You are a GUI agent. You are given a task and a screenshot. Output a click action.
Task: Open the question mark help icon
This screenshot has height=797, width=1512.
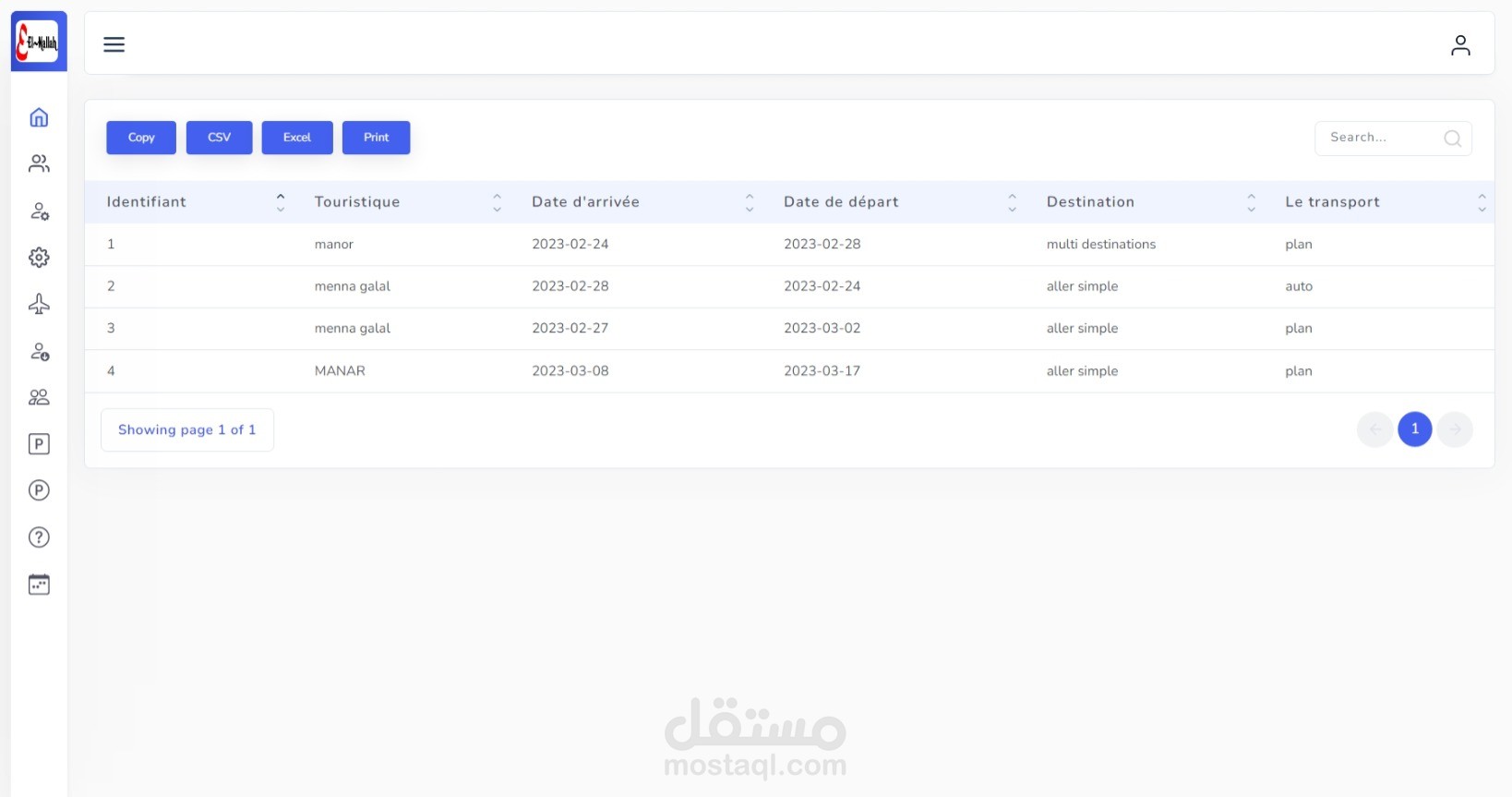[x=39, y=537]
